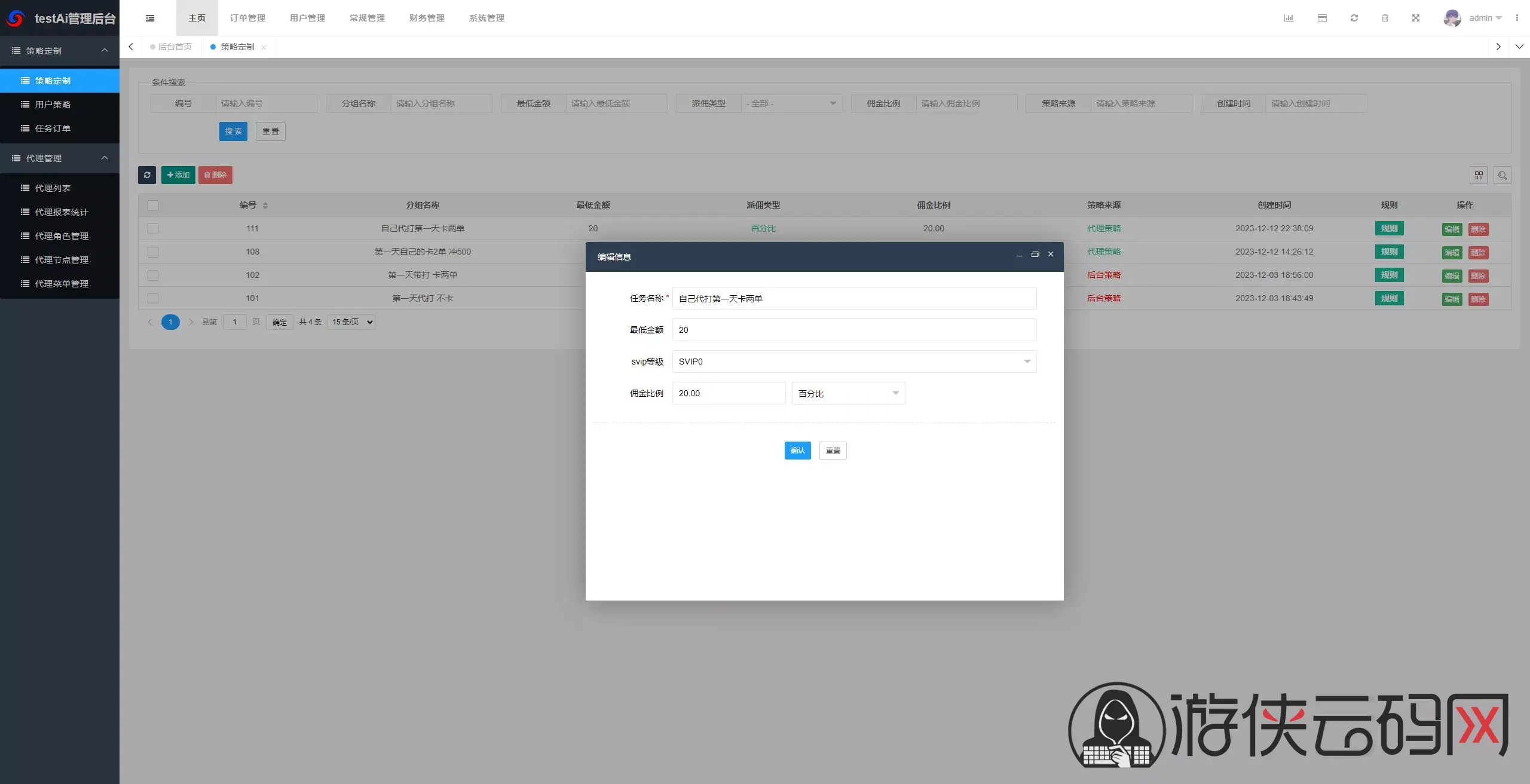
Task: Click the 重置 button in edit dialog
Action: coord(833,451)
